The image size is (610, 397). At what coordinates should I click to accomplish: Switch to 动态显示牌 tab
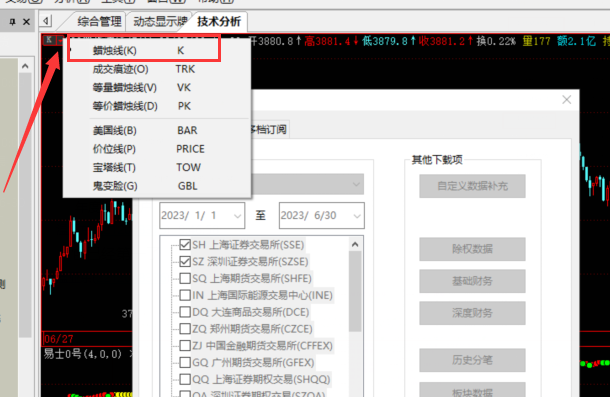160,21
